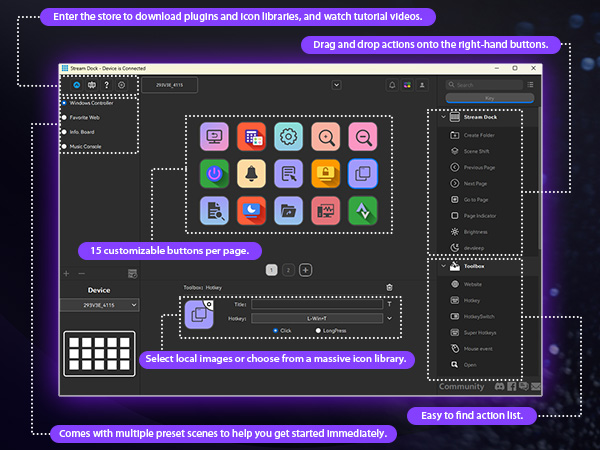Click the Mouse event action
Screen dimensions: 600x450
[x=471, y=348]
